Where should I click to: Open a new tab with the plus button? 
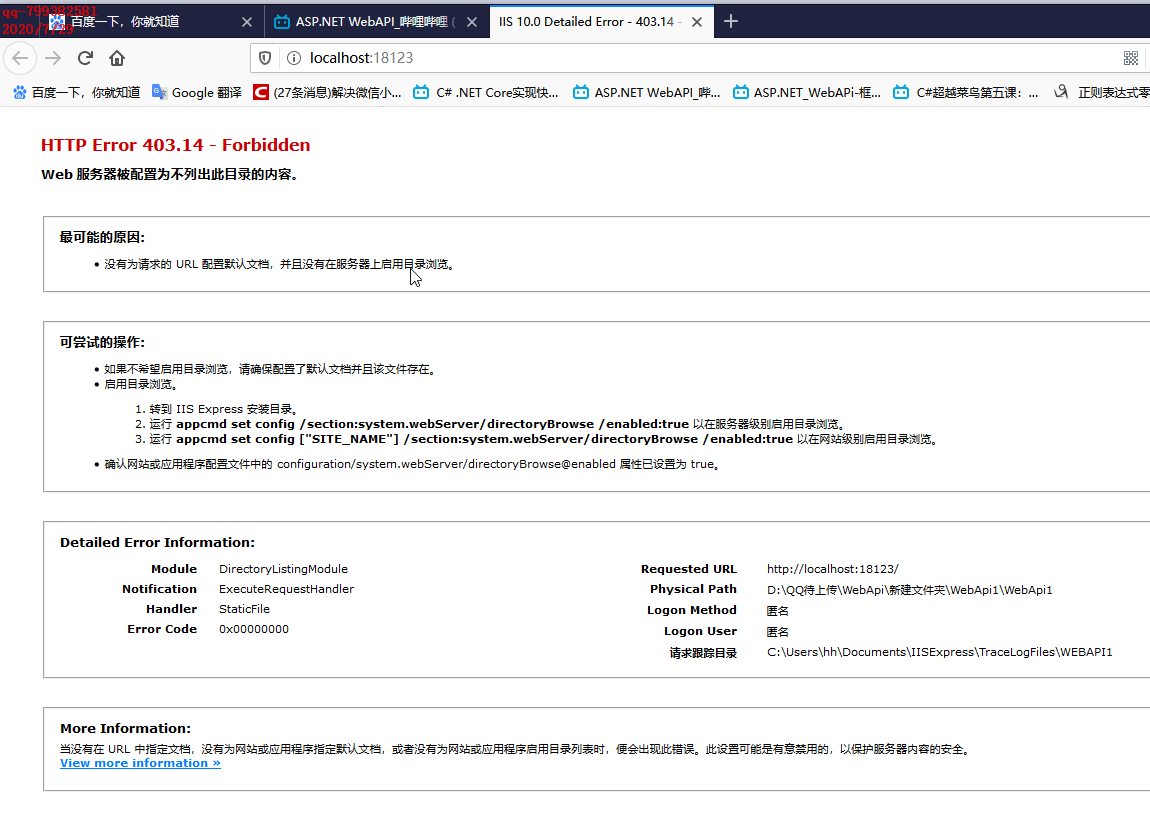click(x=731, y=21)
